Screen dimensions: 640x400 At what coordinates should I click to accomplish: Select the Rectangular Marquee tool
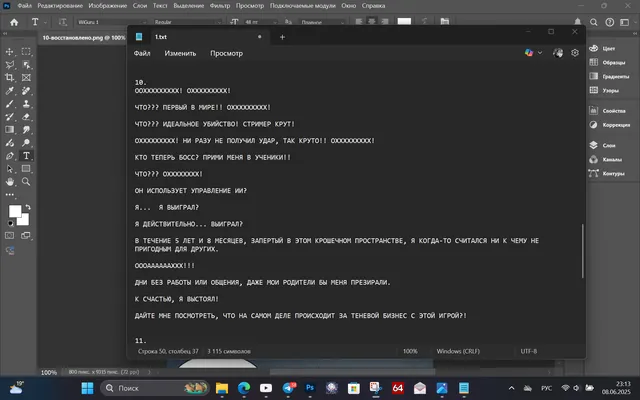26,52
